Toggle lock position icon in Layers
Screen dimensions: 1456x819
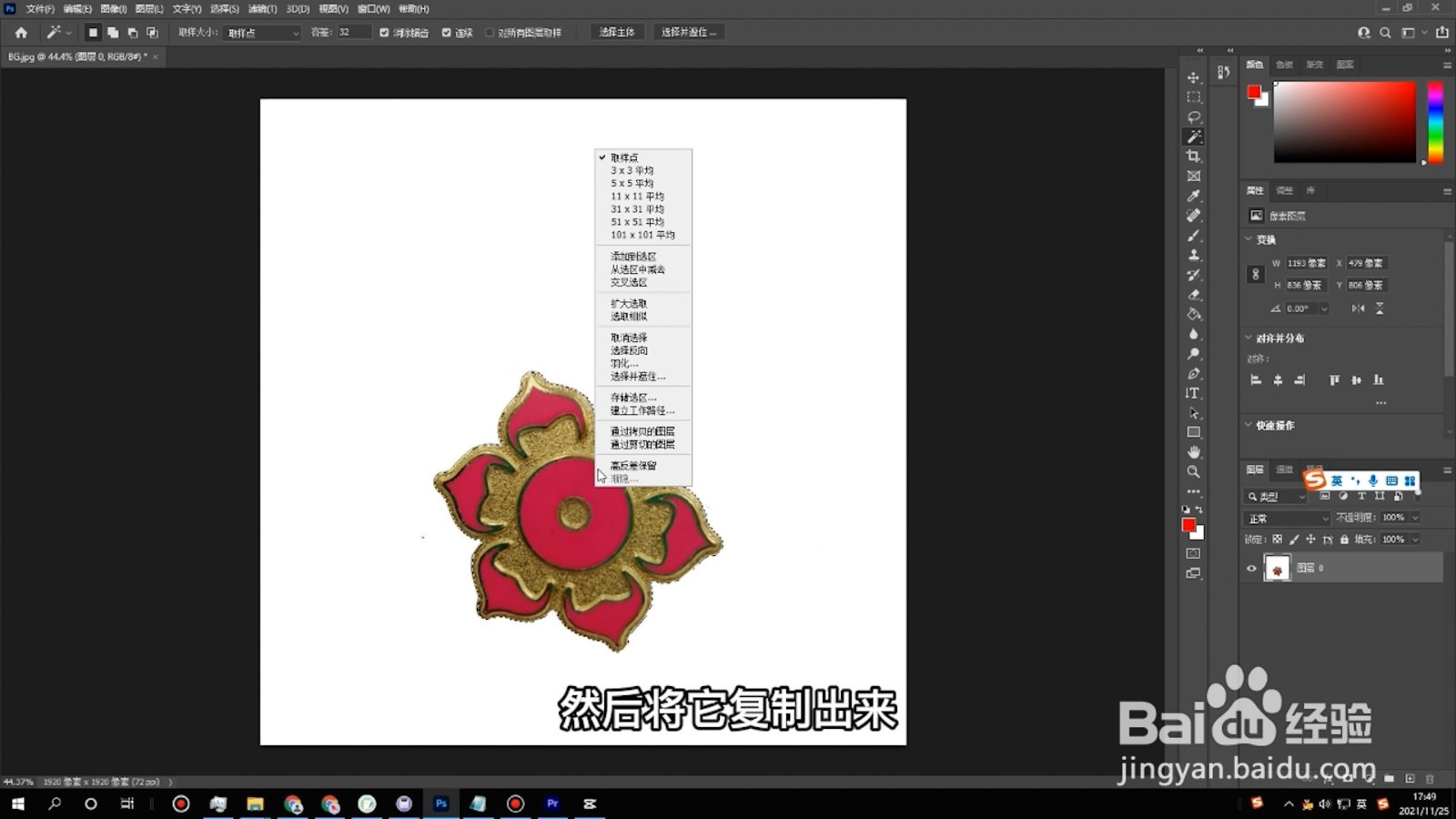click(1311, 540)
